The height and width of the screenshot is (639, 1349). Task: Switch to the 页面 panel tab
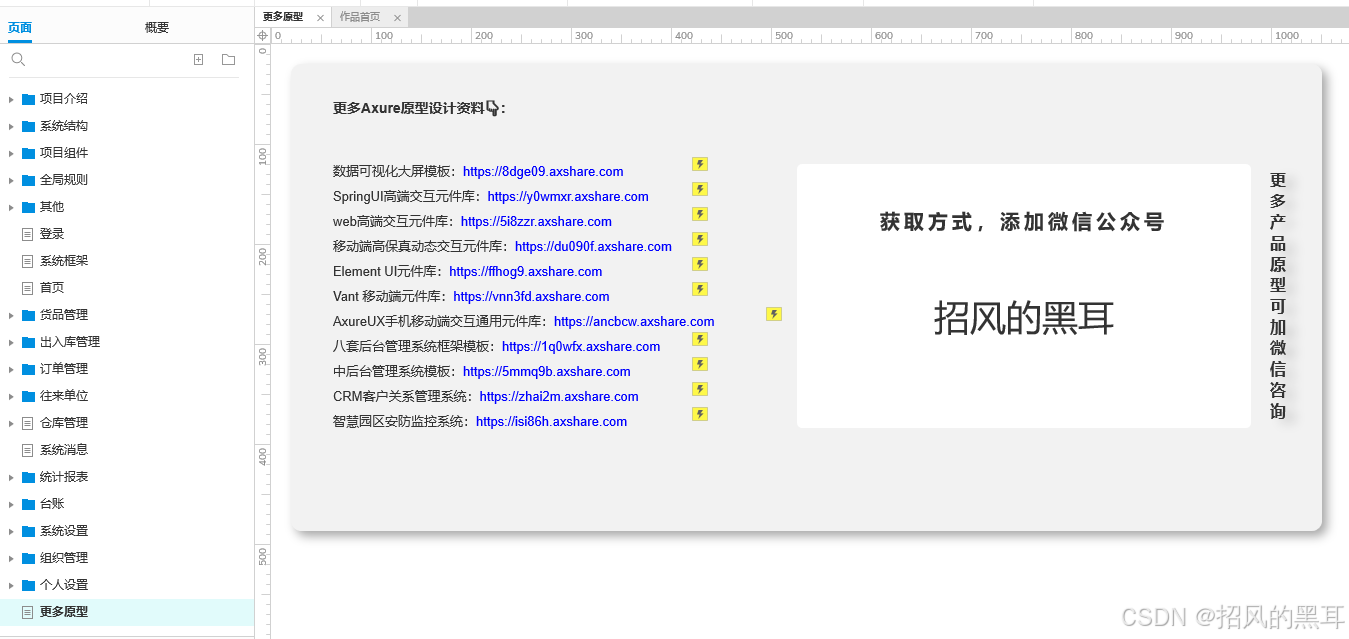(20, 28)
